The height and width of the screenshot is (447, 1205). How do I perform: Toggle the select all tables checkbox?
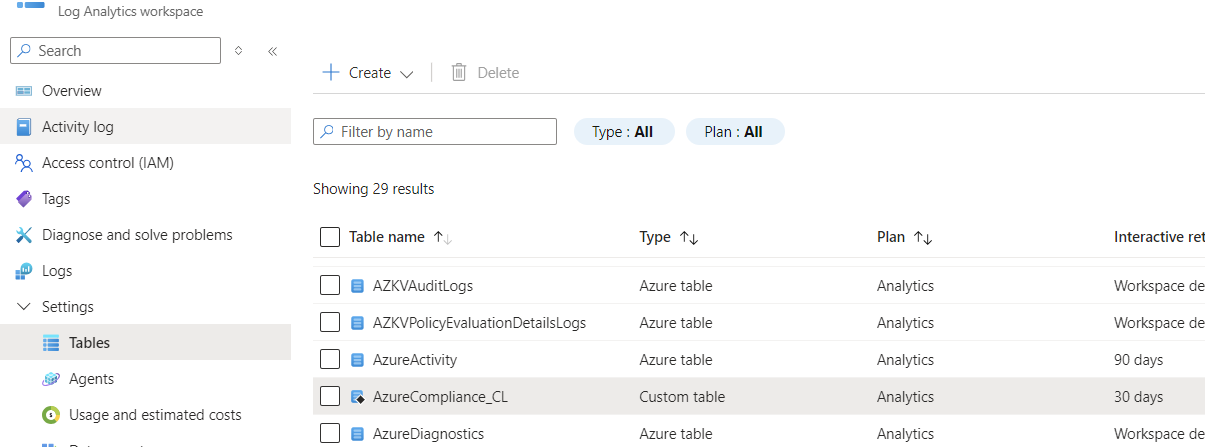tap(330, 237)
